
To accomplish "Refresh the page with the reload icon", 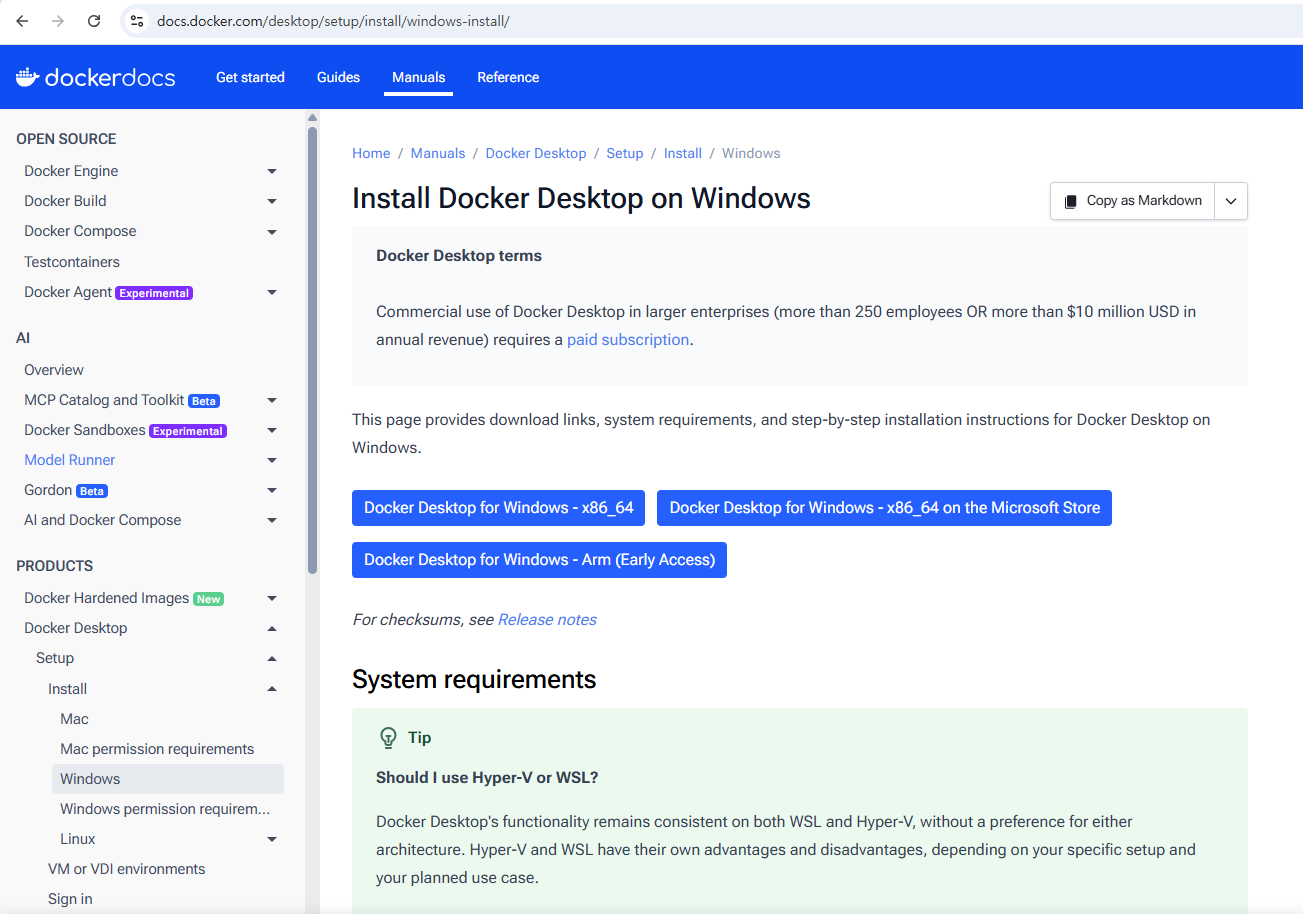I will [x=93, y=20].
